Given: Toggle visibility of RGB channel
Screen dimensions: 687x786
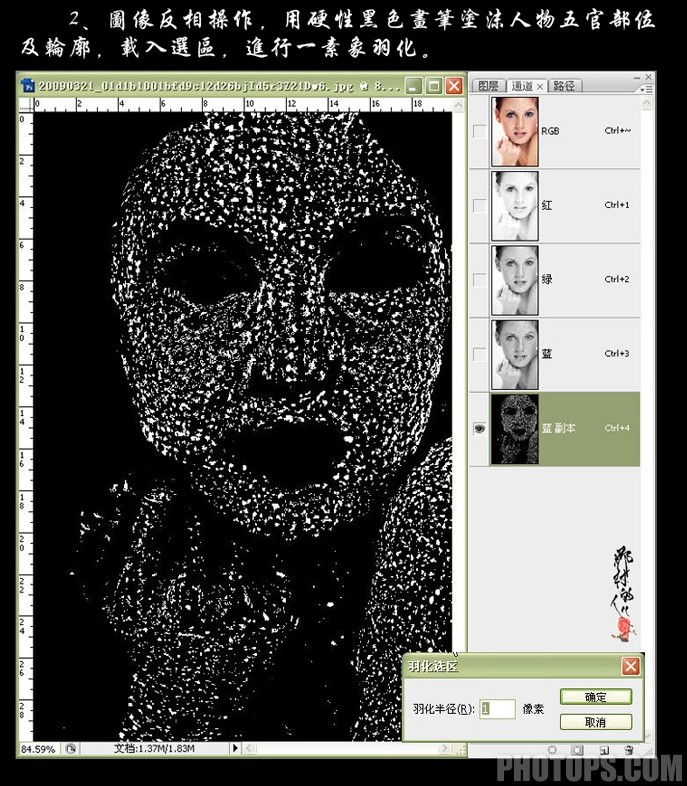Looking at the screenshot, I should click(480, 131).
